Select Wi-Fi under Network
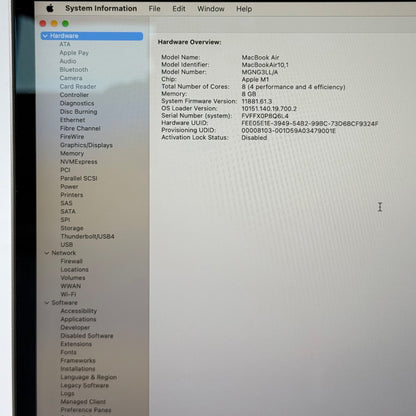416x416 pixels. (x=68, y=294)
